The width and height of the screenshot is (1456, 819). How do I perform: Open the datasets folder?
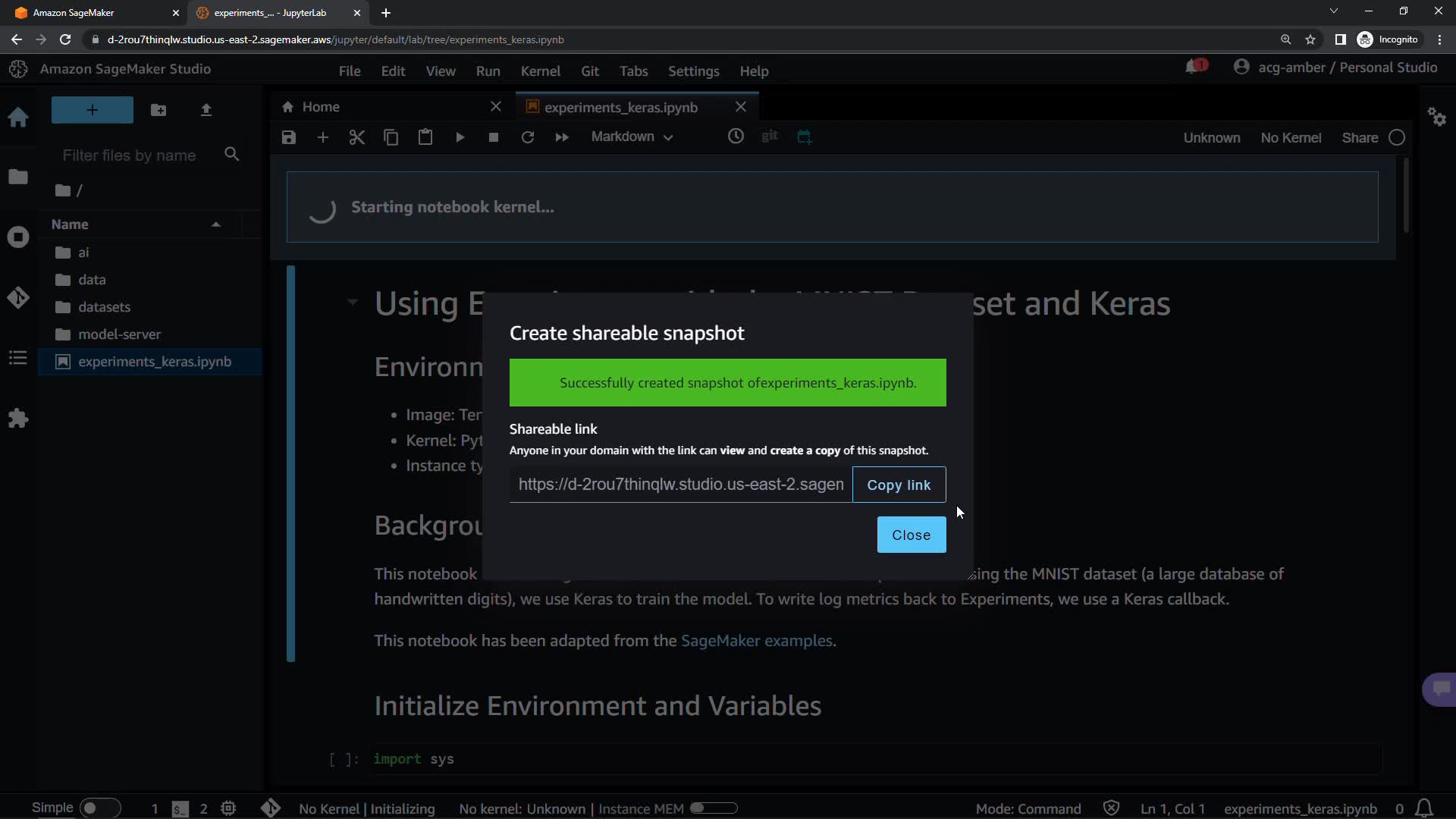104,307
